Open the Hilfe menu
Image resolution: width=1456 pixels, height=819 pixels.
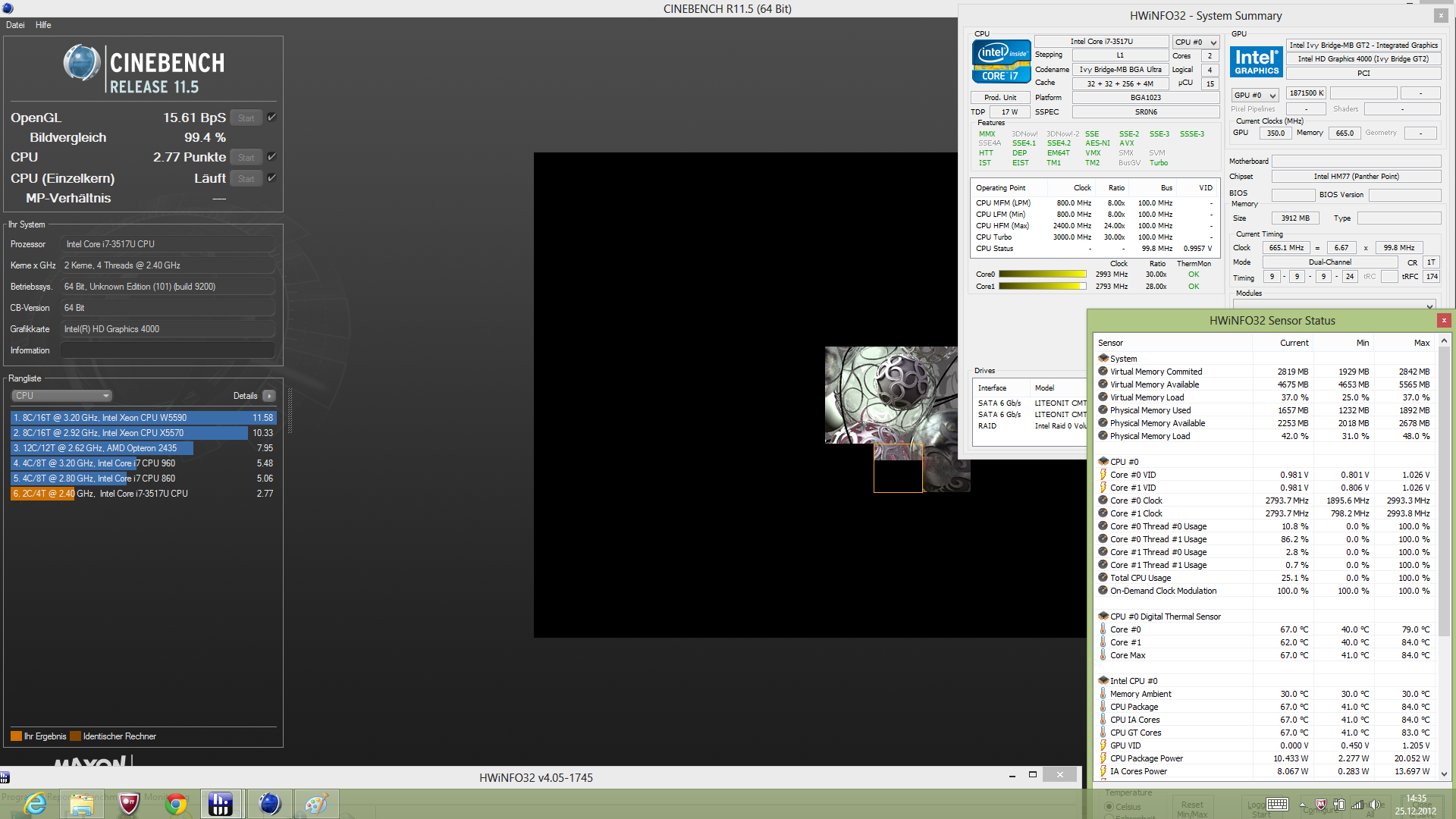(x=43, y=25)
